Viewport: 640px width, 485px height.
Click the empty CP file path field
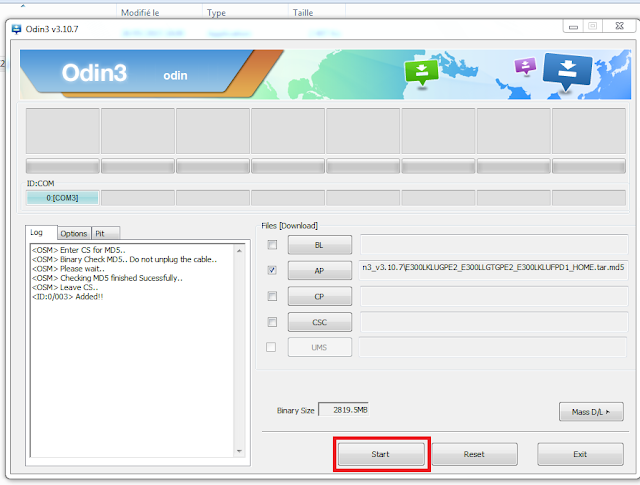click(493, 296)
